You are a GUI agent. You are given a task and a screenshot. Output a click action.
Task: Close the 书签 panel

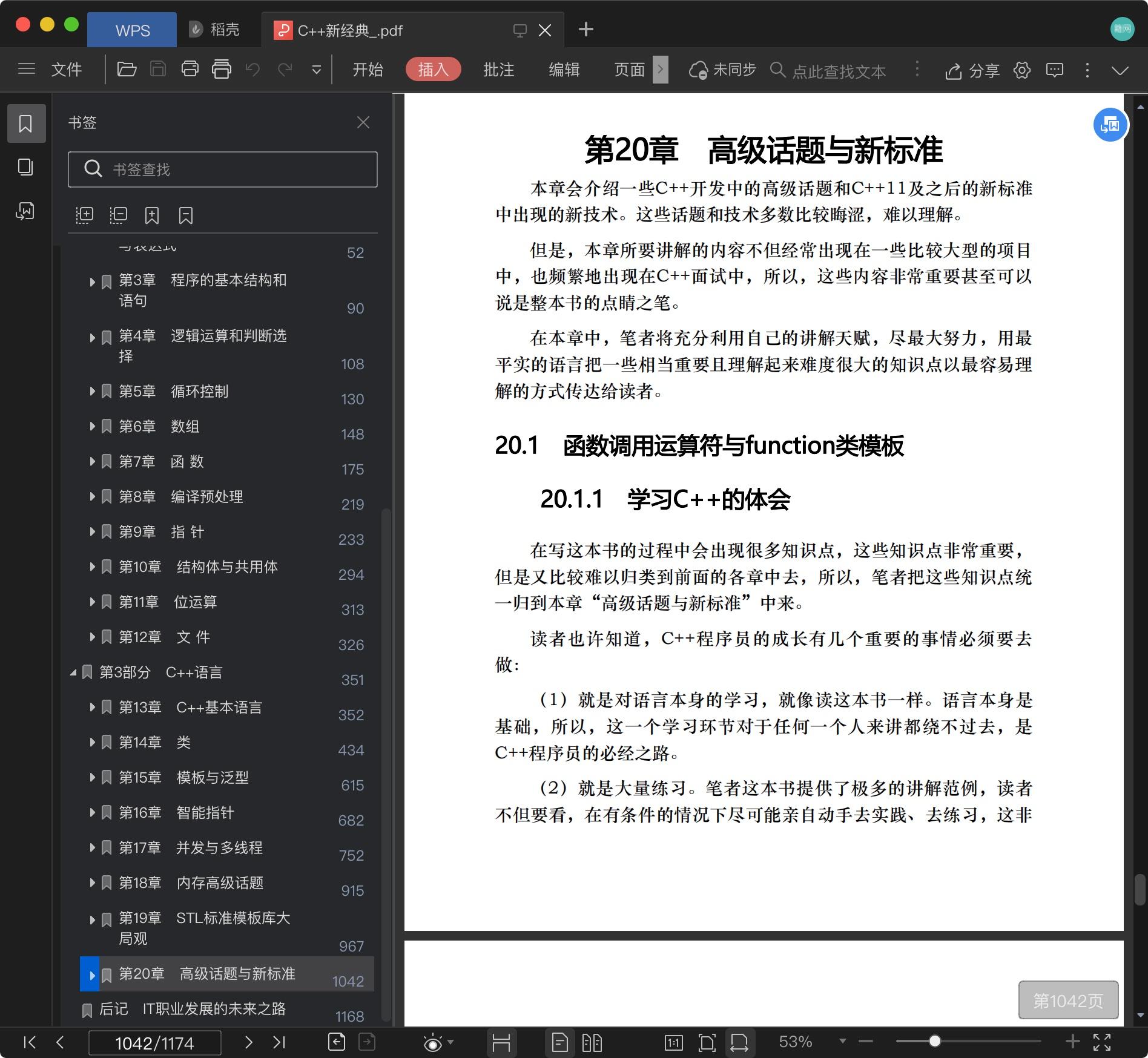(363, 123)
